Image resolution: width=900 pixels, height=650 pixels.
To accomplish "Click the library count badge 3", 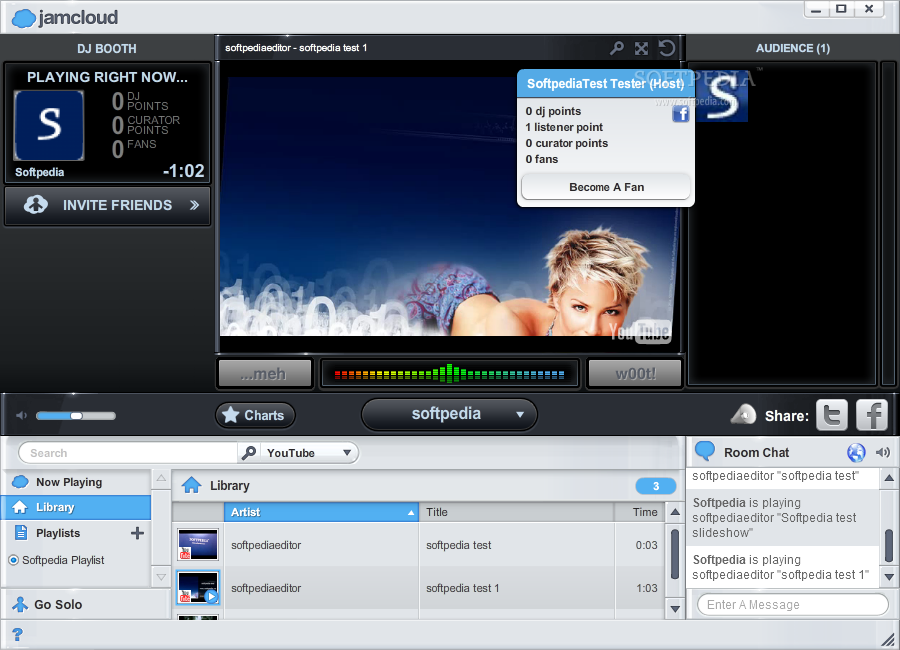I will pos(655,486).
